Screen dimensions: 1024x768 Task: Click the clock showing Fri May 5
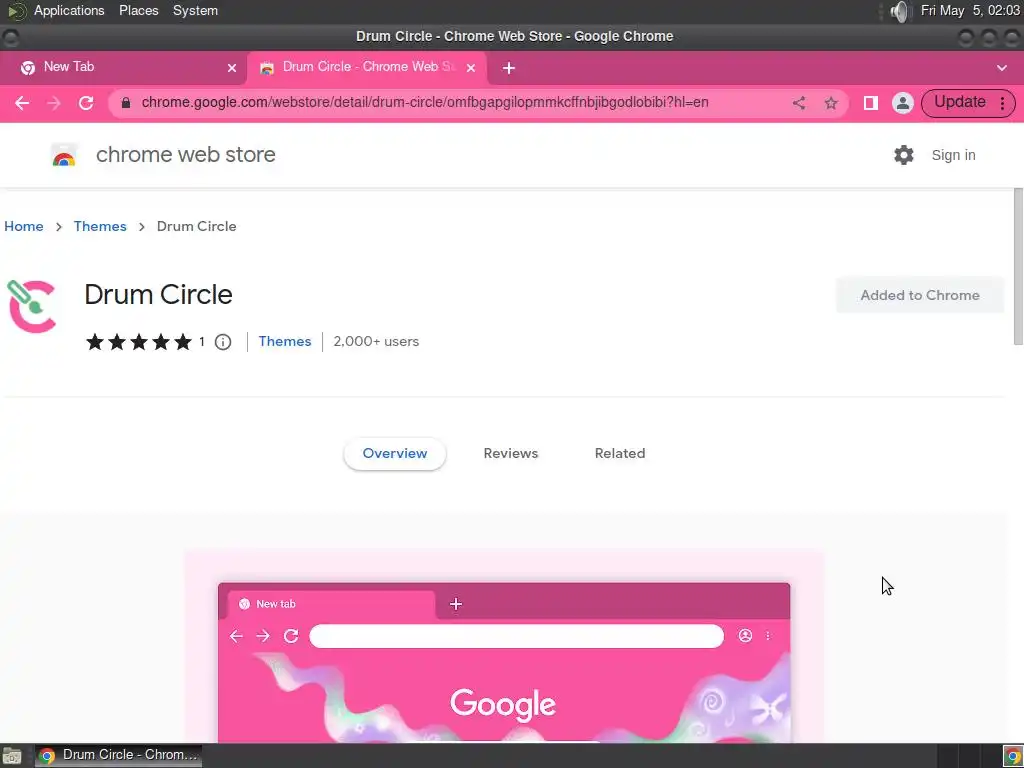pos(969,11)
